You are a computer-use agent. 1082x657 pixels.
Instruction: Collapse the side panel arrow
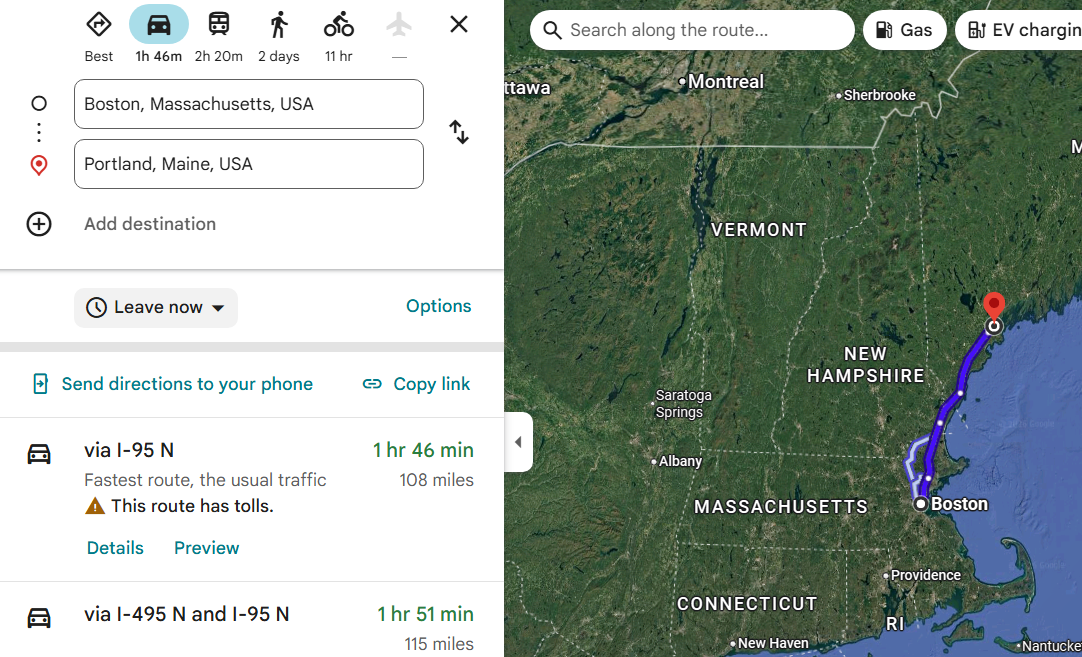(x=518, y=442)
